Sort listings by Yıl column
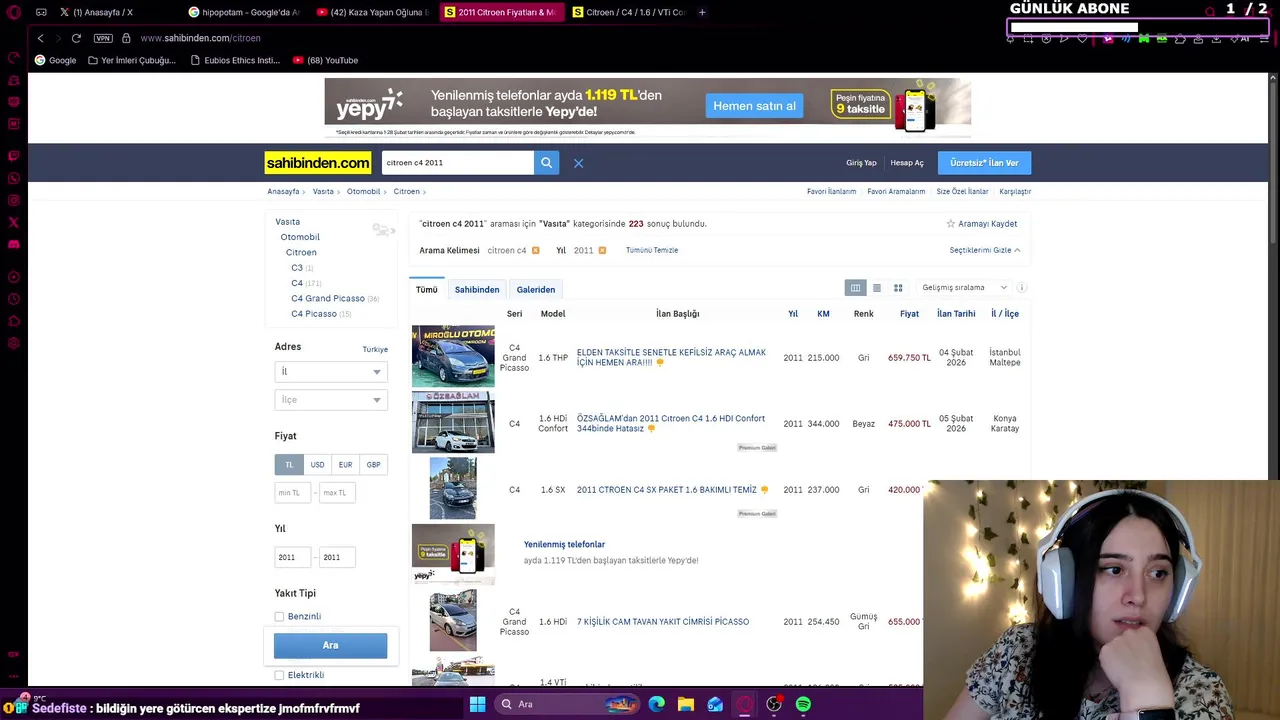 (793, 314)
